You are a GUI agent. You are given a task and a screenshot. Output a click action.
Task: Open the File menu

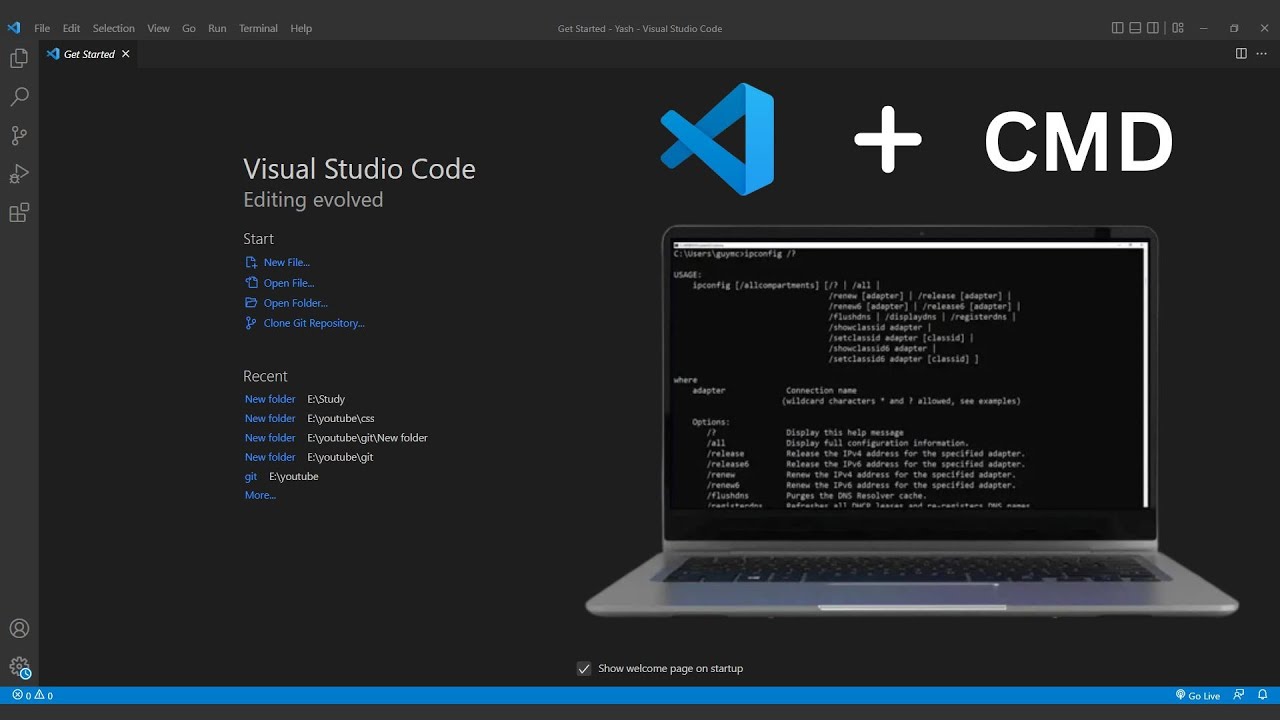pos(42,28)
